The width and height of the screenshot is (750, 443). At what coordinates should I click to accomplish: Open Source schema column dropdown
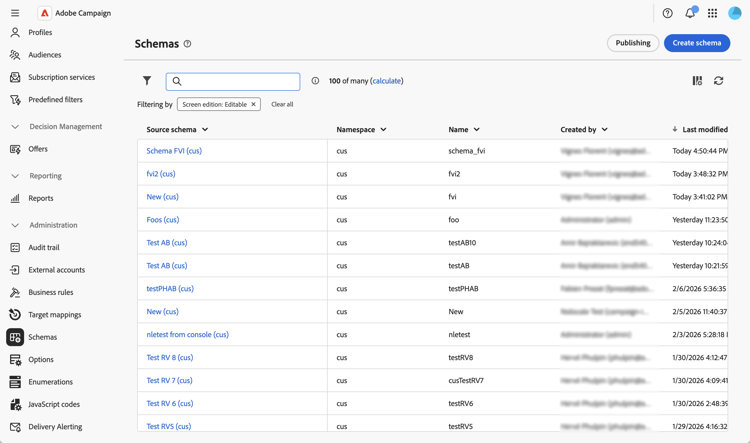[x=205, y=129]
